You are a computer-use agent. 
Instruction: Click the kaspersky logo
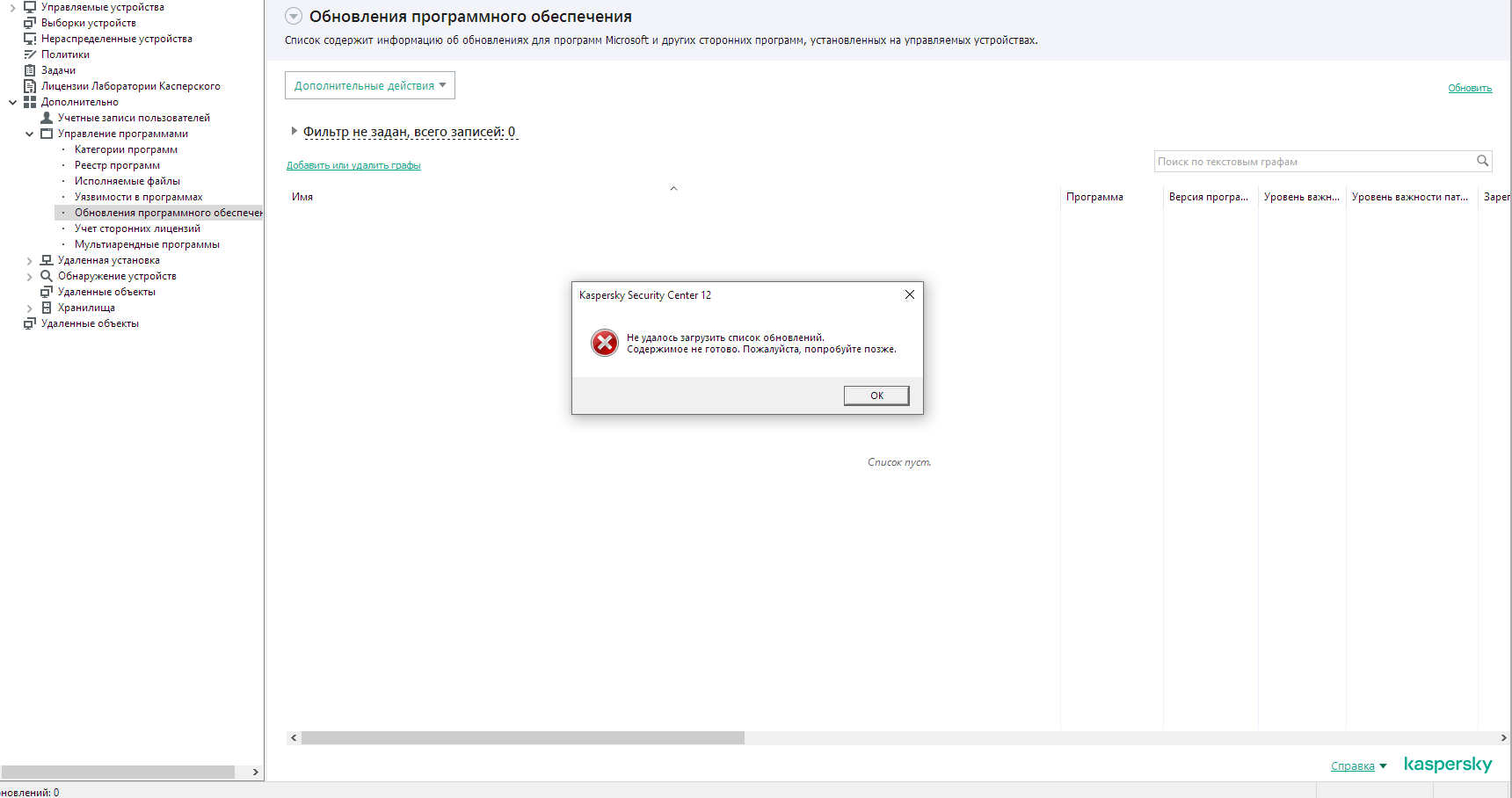(1448, 765)
